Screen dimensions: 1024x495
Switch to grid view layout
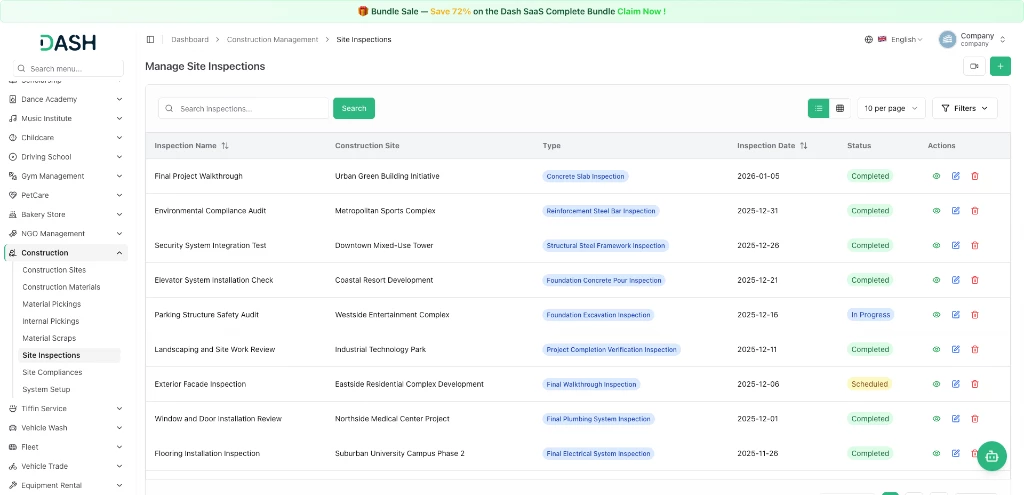click(x=840, y=108)
